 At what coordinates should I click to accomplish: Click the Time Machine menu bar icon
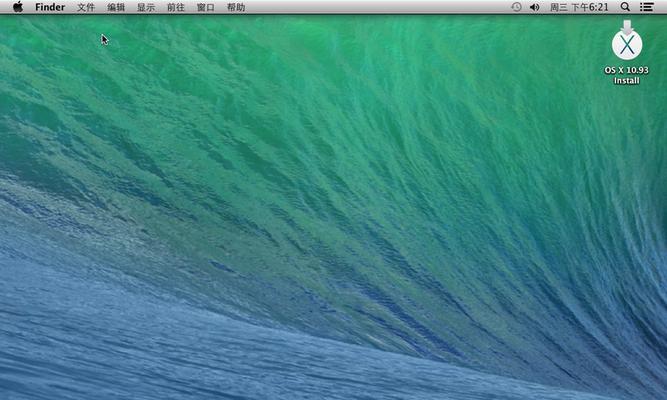tap(516, 7)
